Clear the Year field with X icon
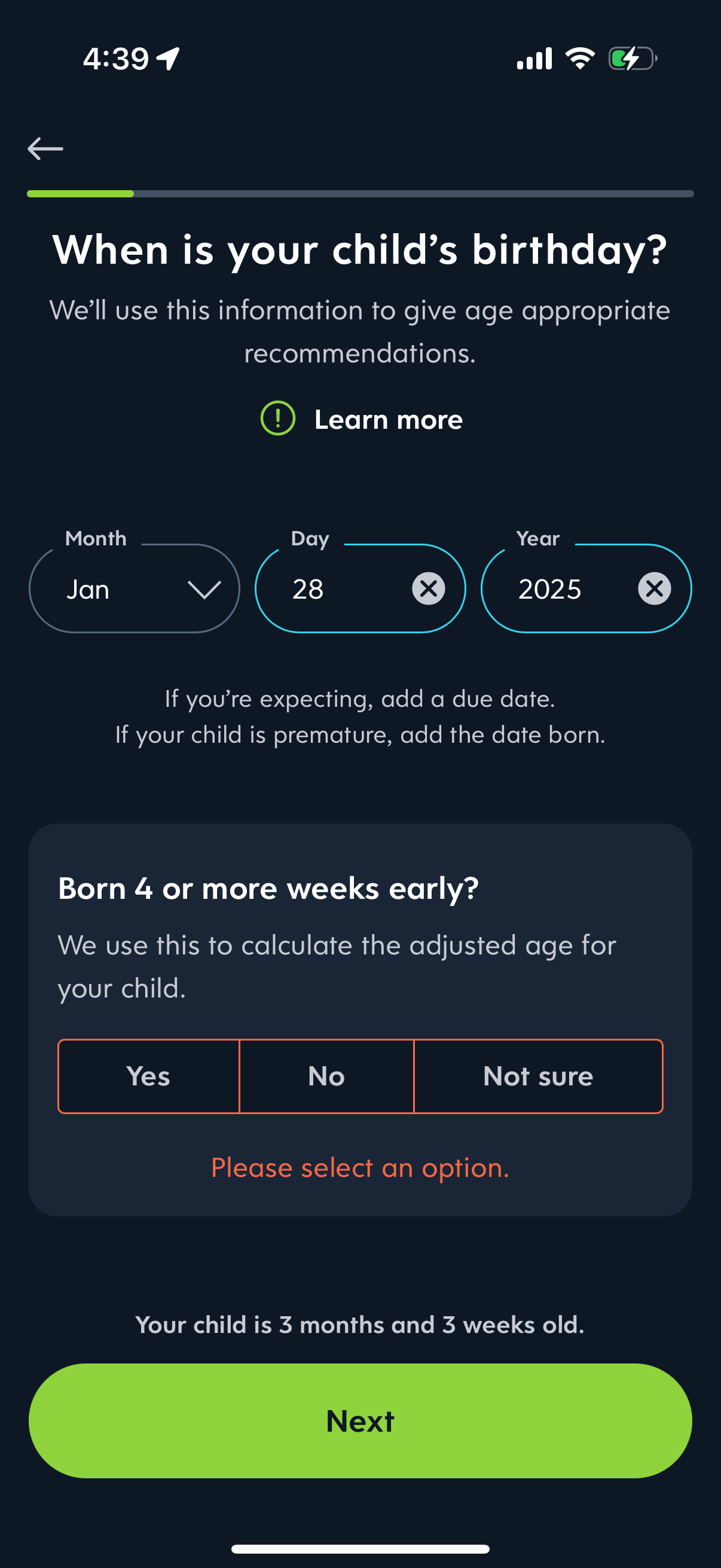721x1568 pixels. [654, 588]
